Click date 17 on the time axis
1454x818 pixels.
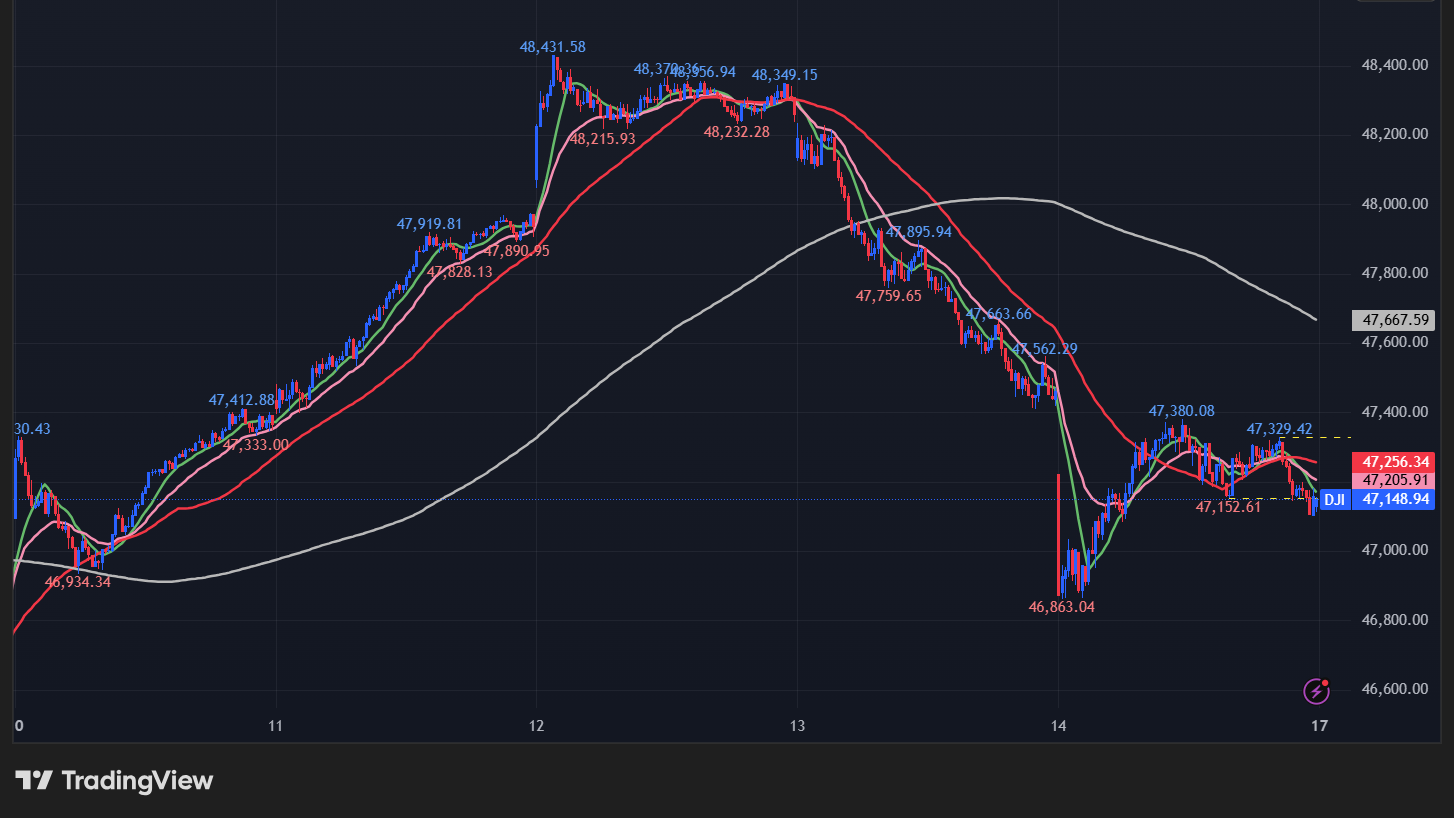1319,725
